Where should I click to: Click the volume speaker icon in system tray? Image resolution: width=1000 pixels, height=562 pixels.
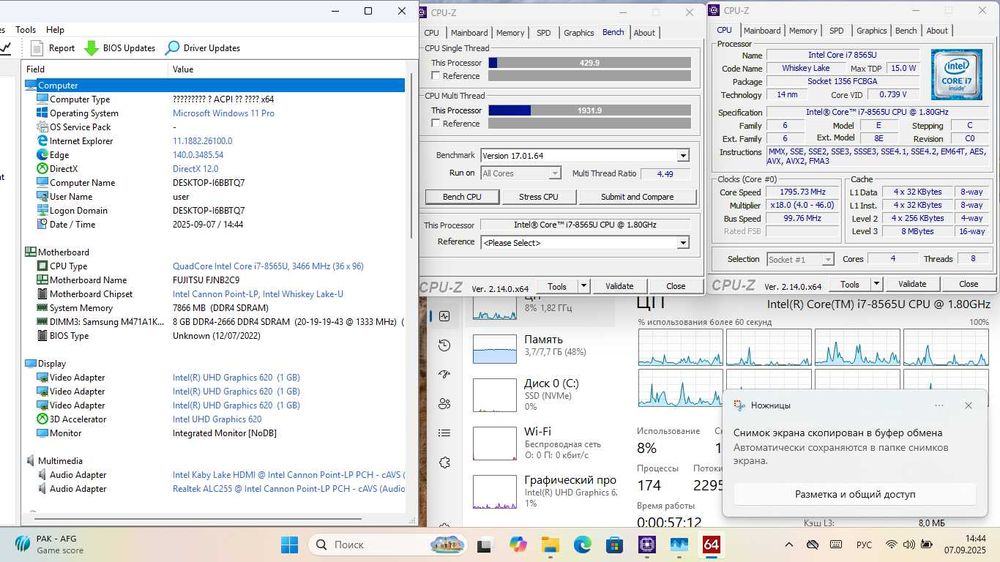click(909, 545)
